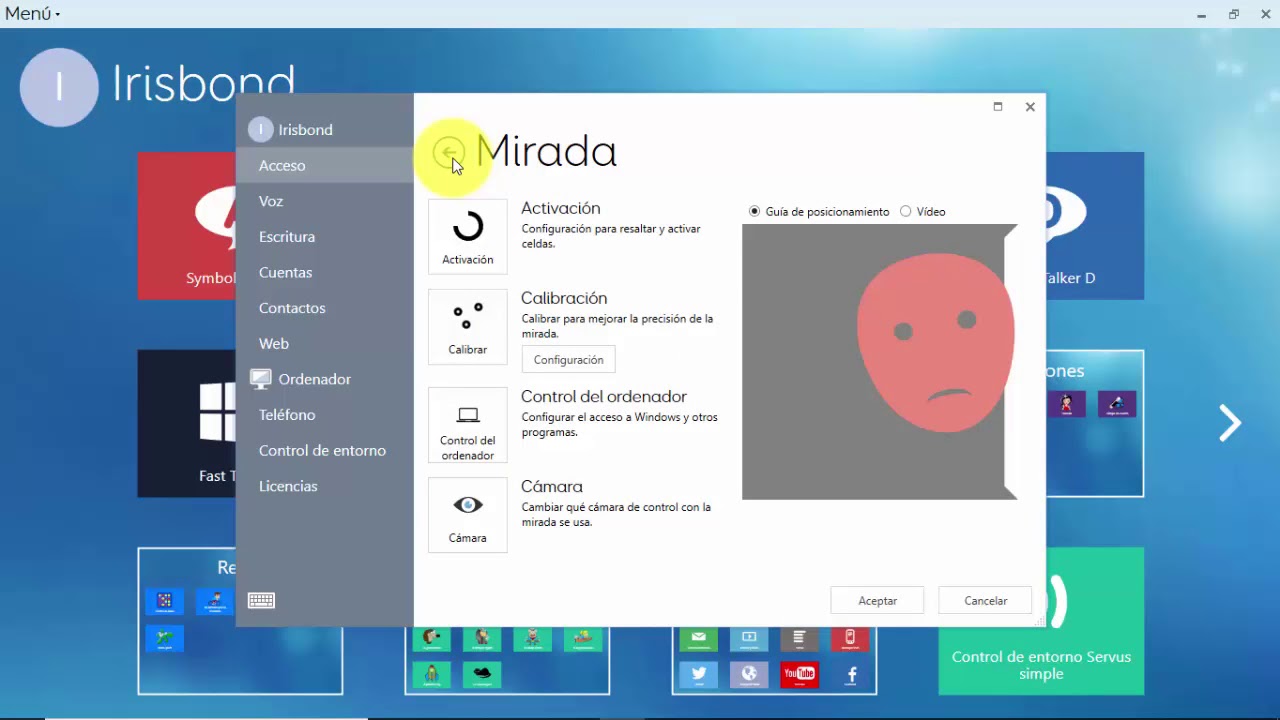Select Acceso in the settings sidebar

pos(325,165)
